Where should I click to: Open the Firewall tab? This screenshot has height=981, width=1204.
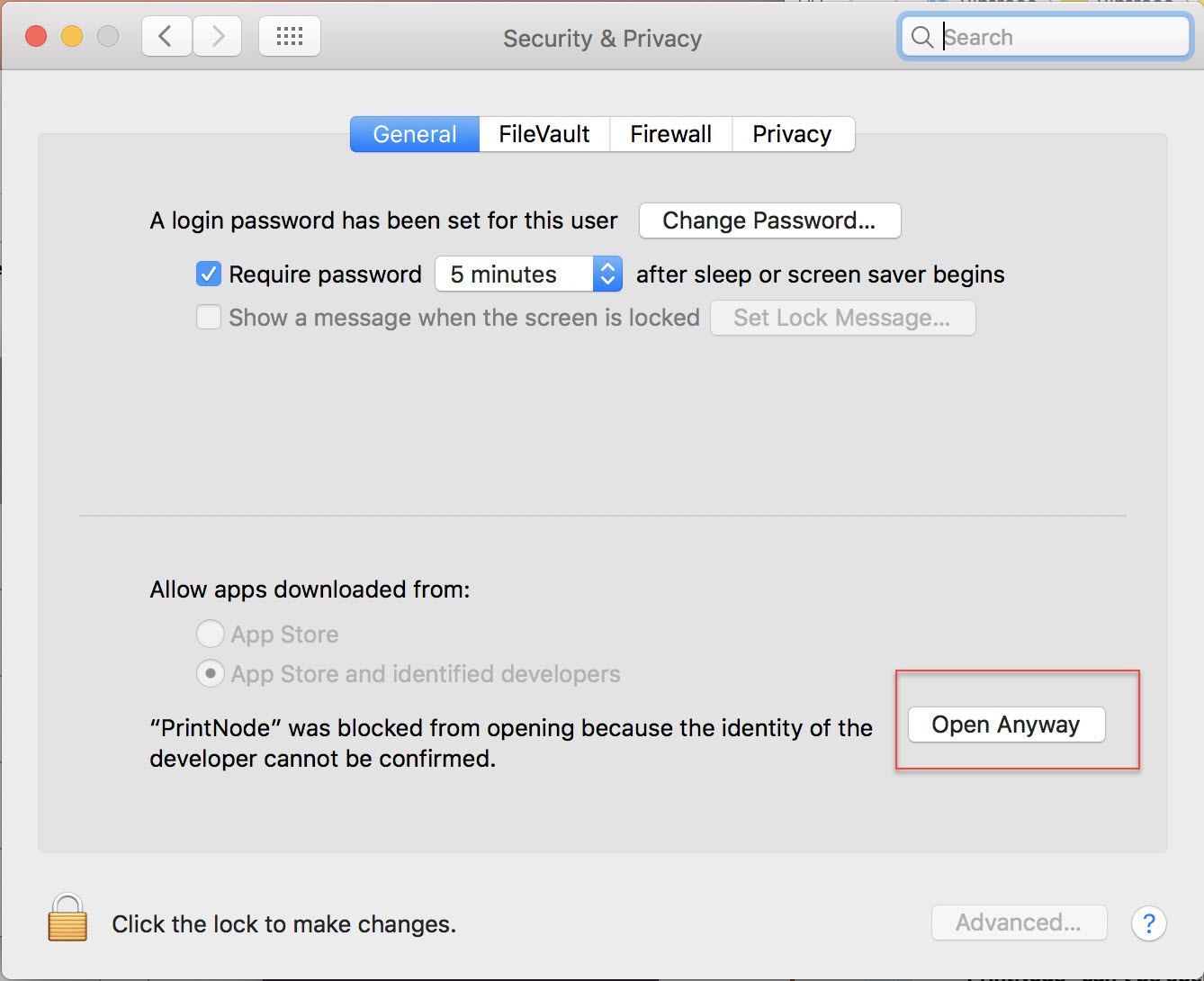click(671, 134)
